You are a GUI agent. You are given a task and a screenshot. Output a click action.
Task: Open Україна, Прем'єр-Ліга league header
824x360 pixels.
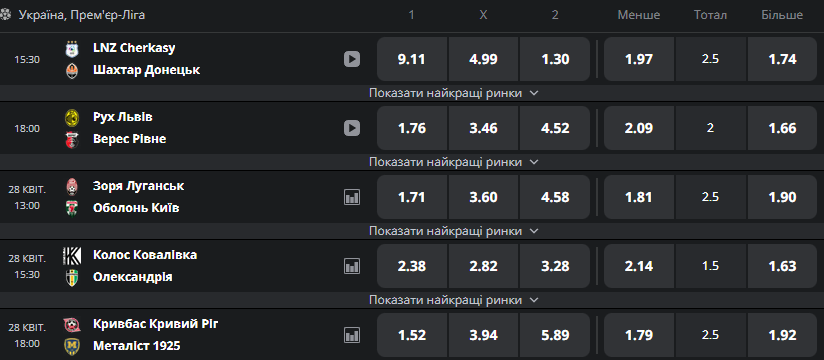click(82, 15)
